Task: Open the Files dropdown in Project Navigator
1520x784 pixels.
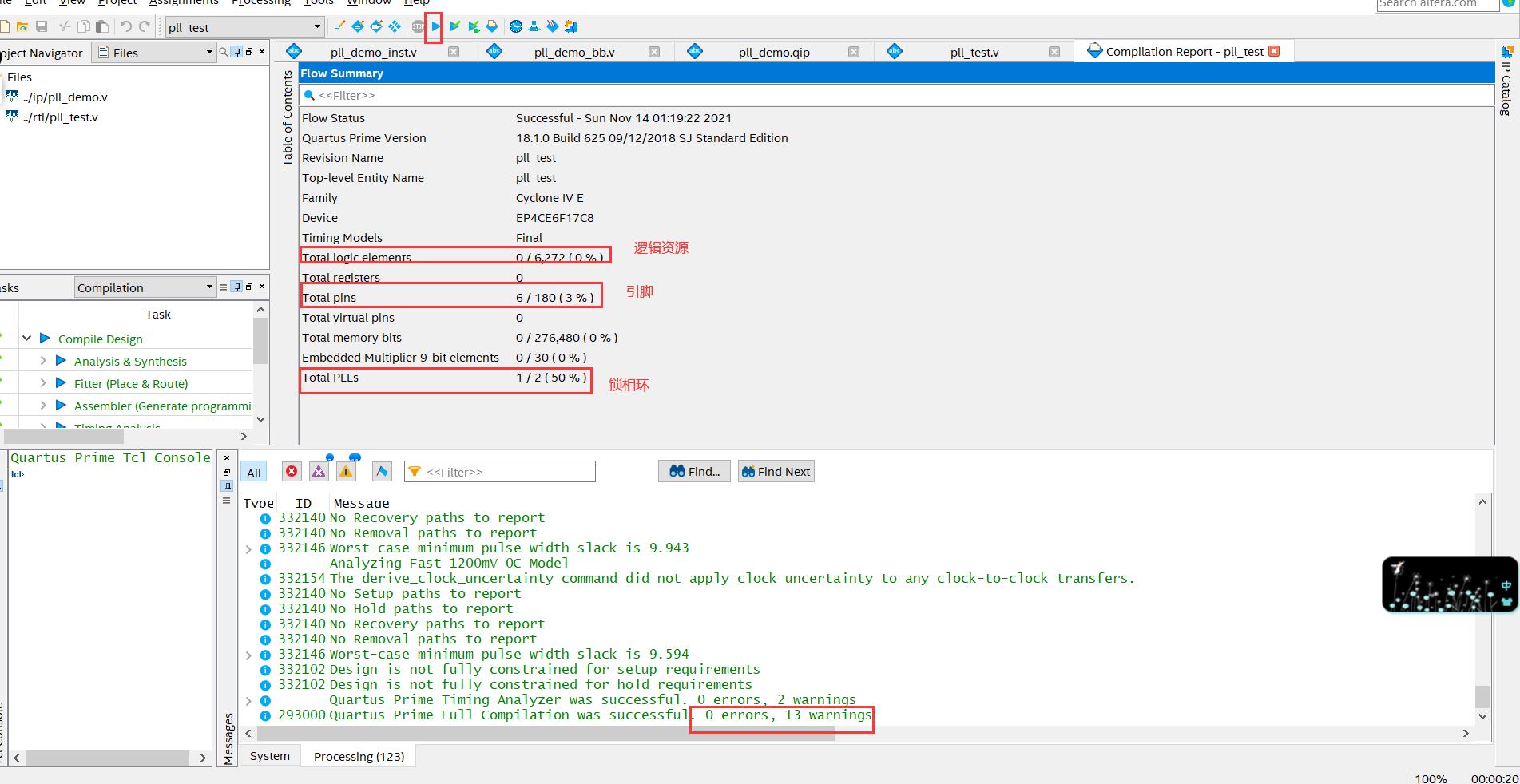Action: (155, 53)
